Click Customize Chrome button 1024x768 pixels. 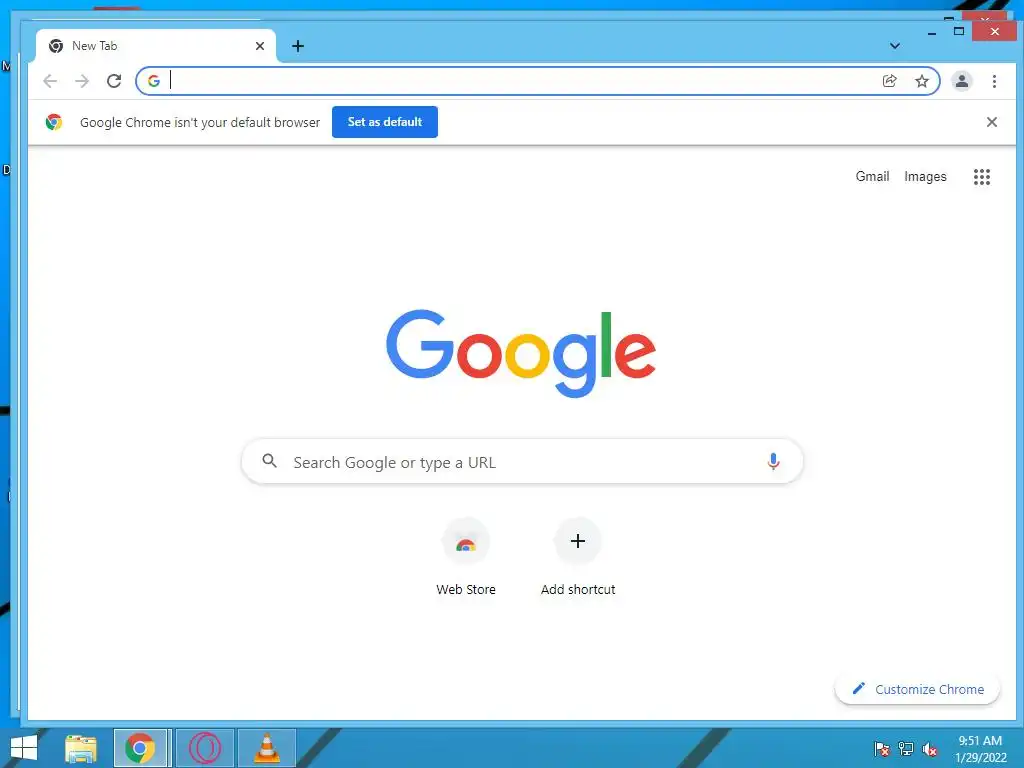(918, 689)
